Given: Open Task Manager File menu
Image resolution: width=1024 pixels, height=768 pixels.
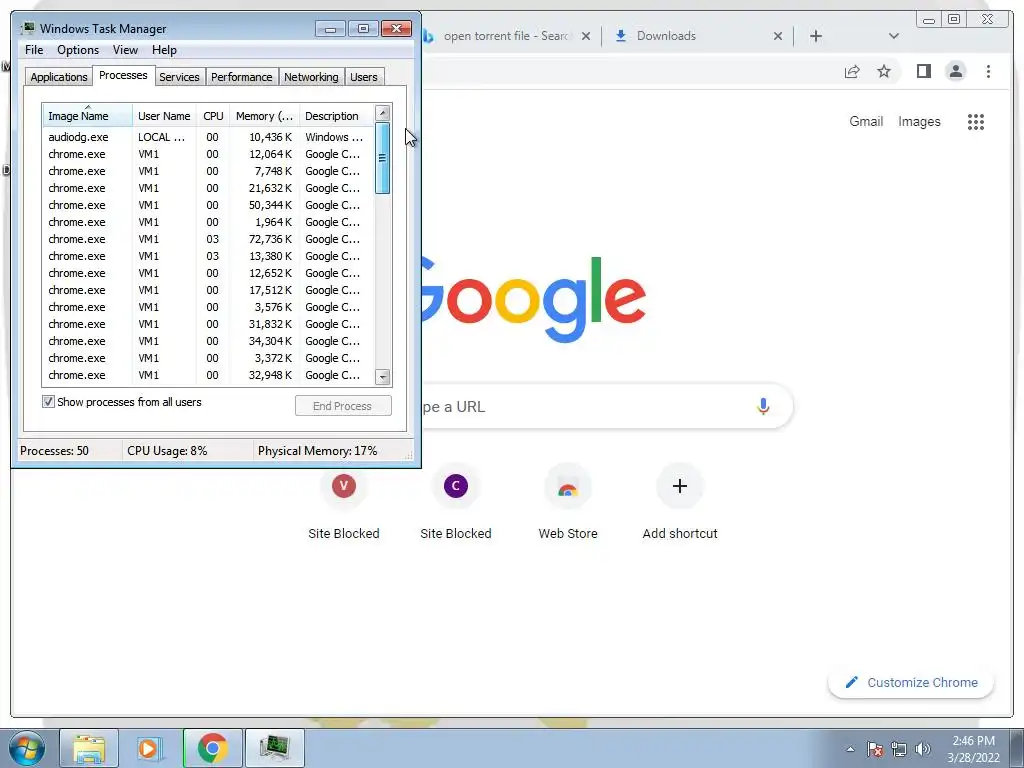Looking at the screenshot, I should point(34,50).
